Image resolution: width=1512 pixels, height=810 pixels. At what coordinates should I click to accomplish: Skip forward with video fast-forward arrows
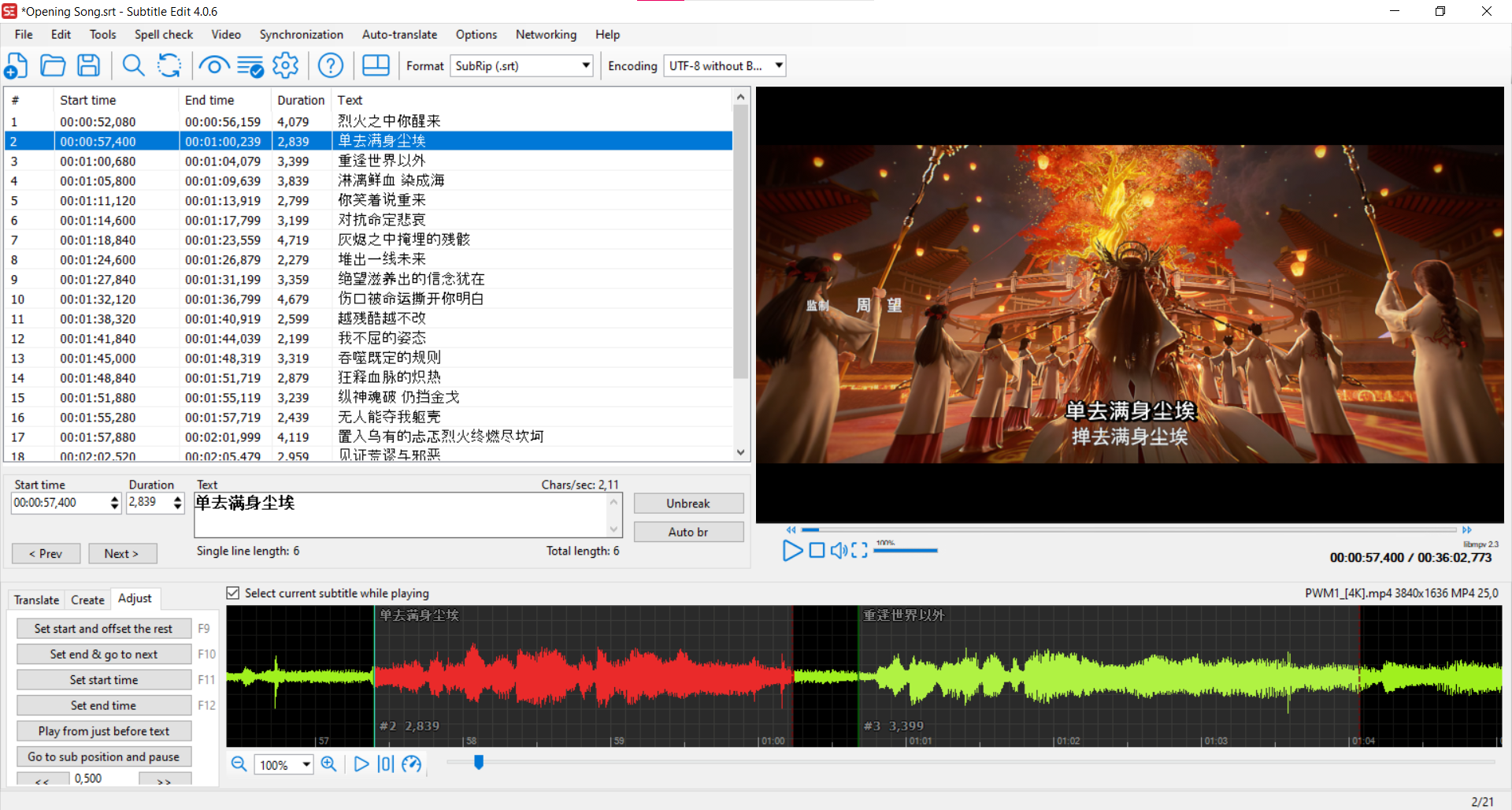(1467, 530)
